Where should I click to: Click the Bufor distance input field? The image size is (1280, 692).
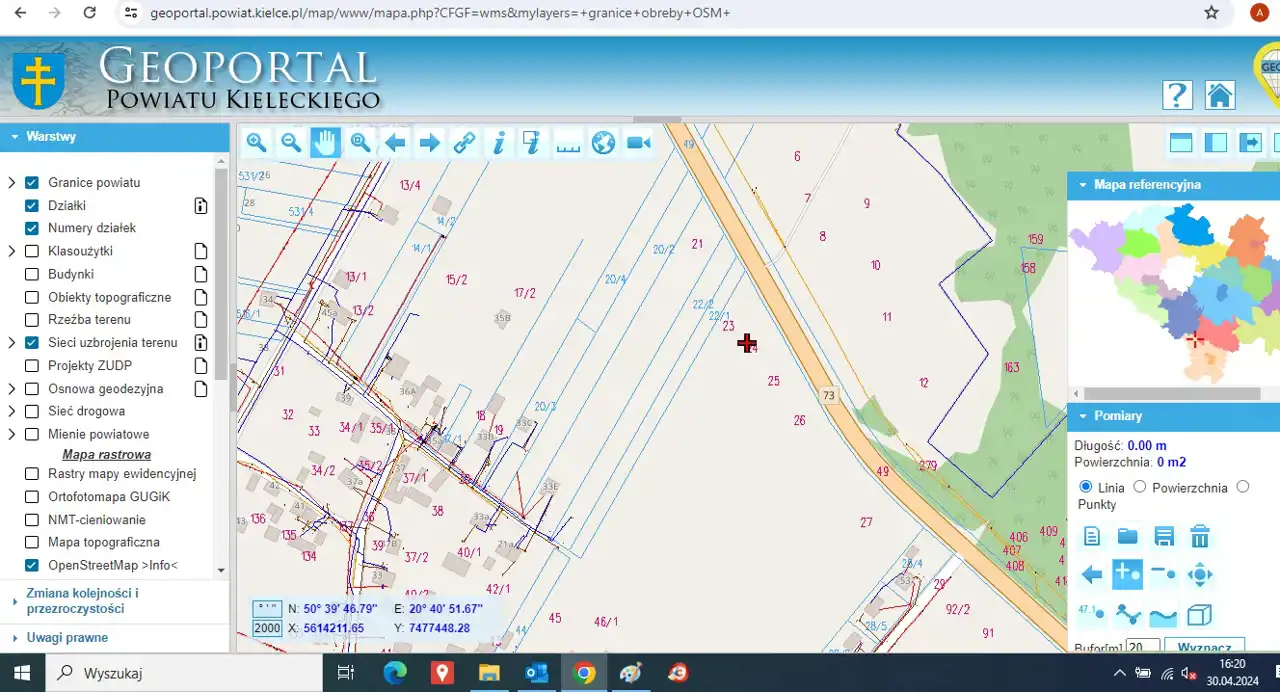1143,647
